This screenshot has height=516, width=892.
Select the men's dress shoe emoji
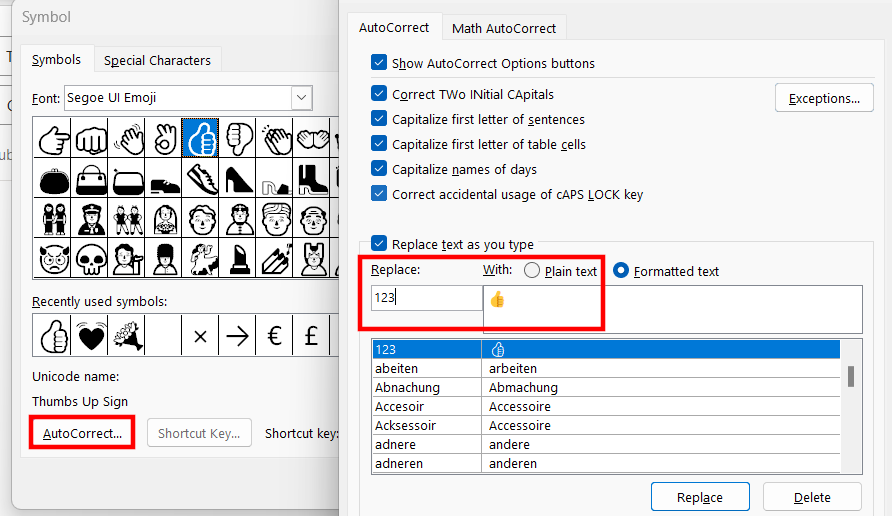[164, 178]
